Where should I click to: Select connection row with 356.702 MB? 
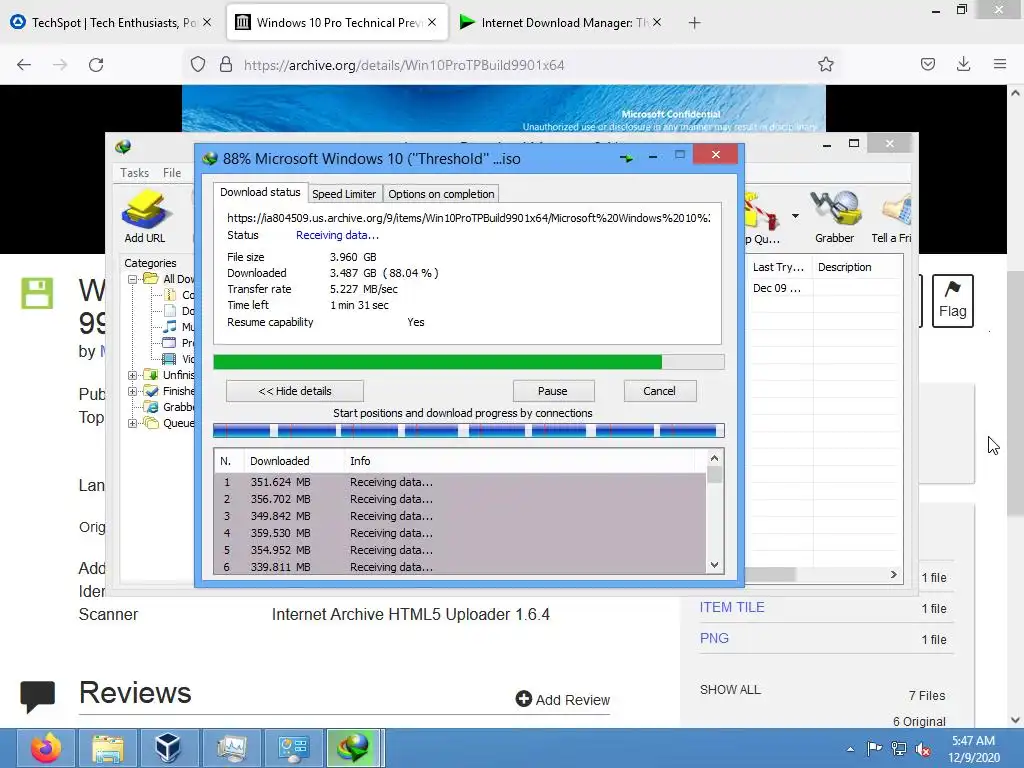(x=460, y=499)
